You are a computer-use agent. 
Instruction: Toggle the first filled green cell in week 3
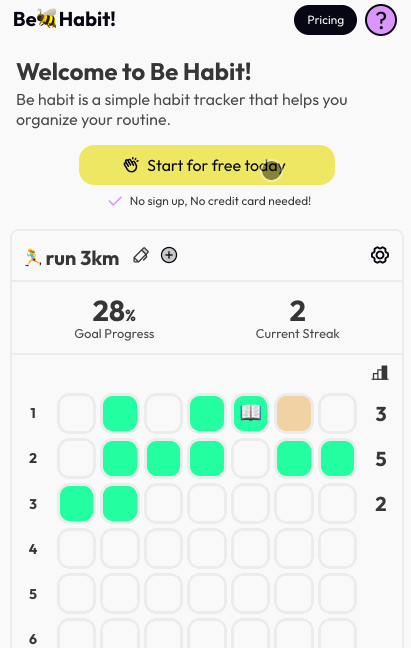coord(76,503)
